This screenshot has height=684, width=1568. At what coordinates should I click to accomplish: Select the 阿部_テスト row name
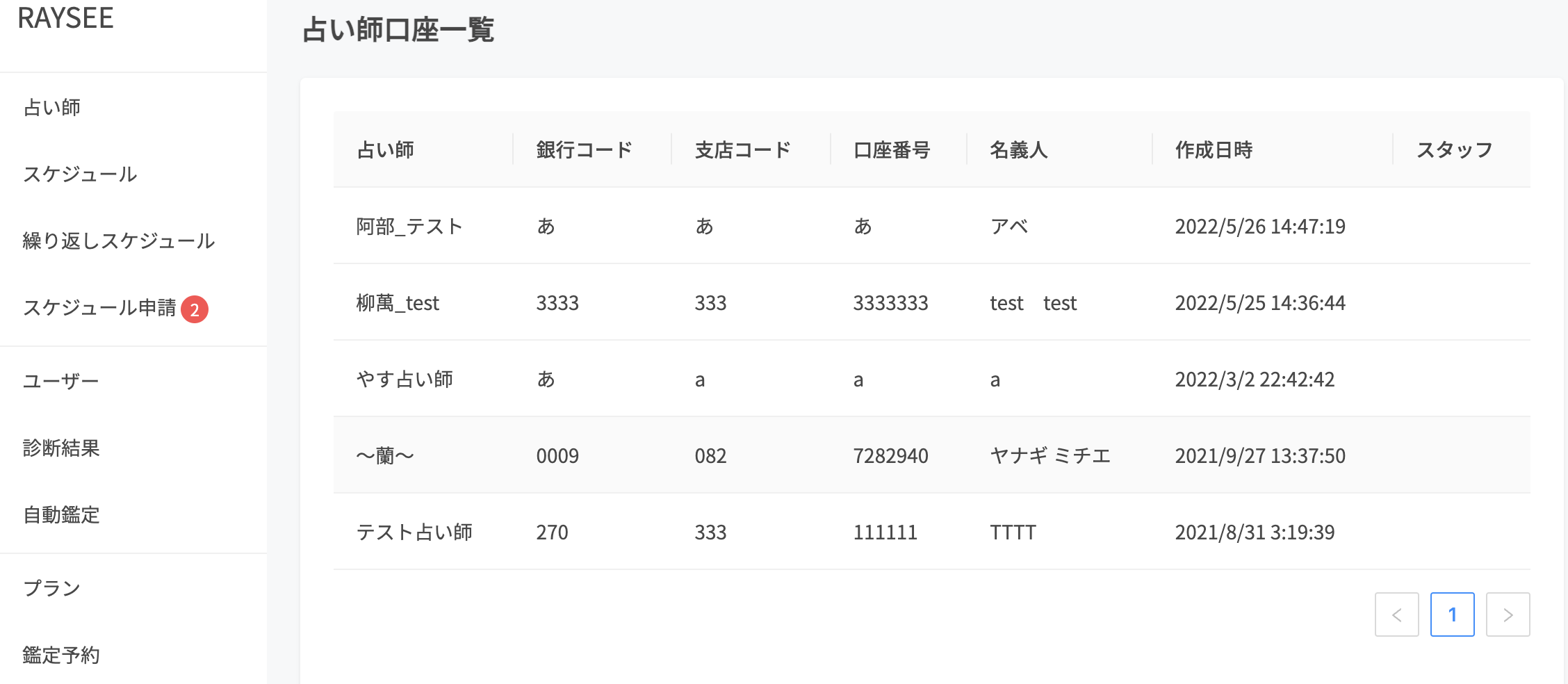[409, 226]
